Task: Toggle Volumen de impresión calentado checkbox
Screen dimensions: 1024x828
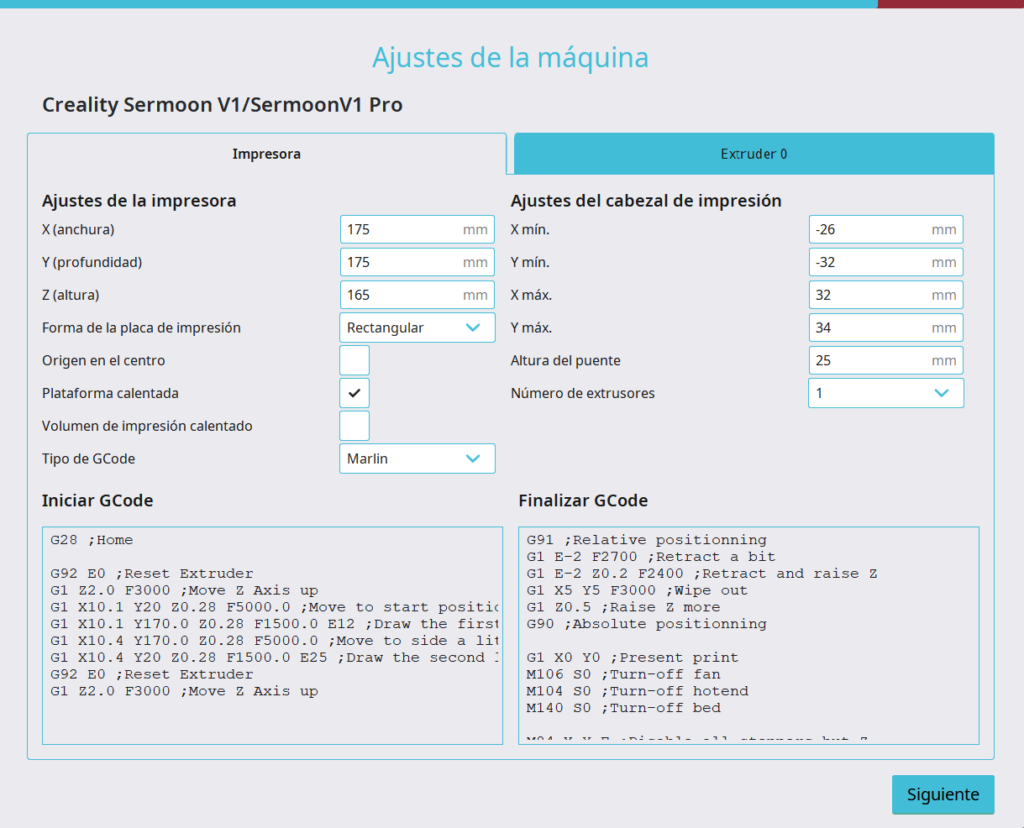Action: coord(355,426)
